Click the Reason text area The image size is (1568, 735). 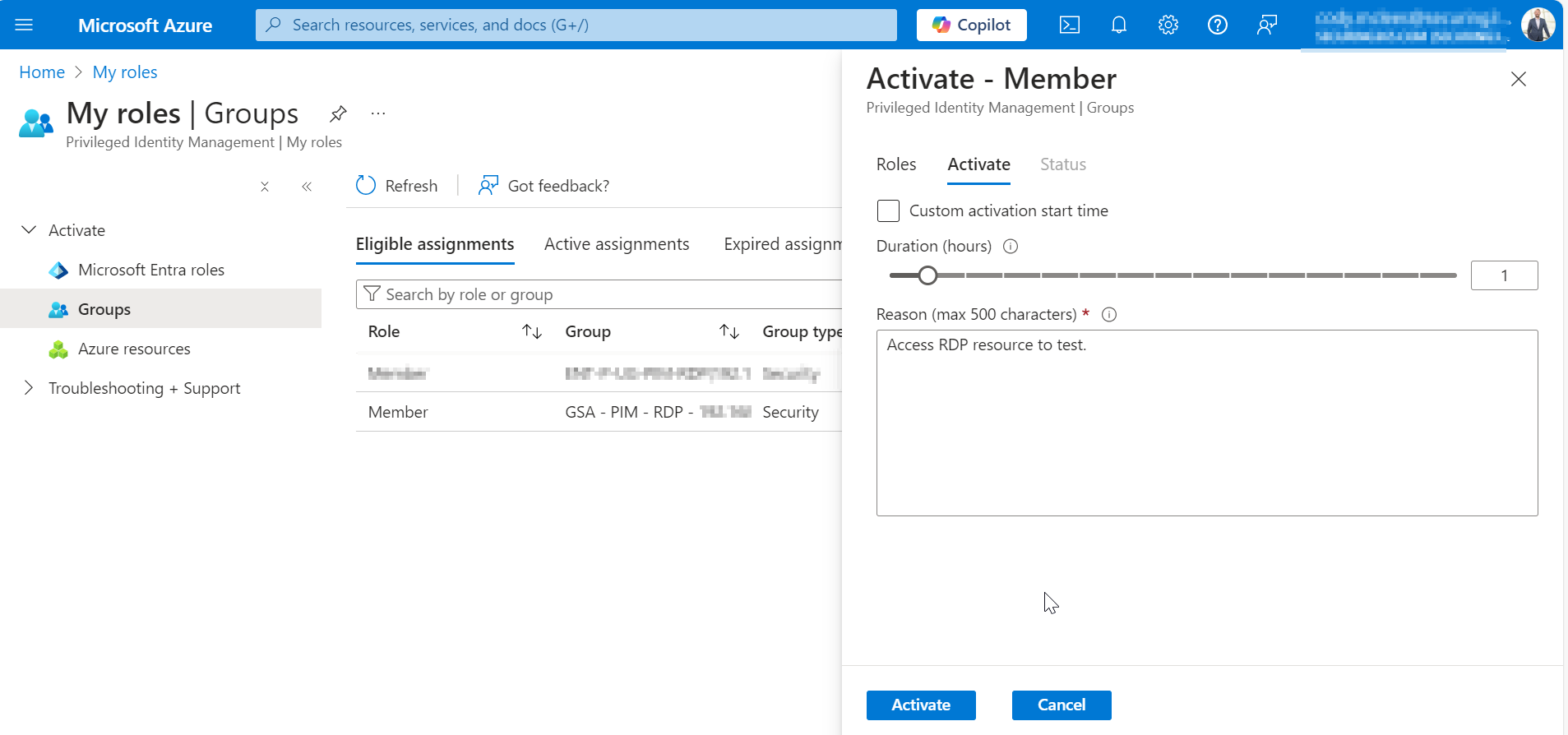click(x=1207, y=423)
